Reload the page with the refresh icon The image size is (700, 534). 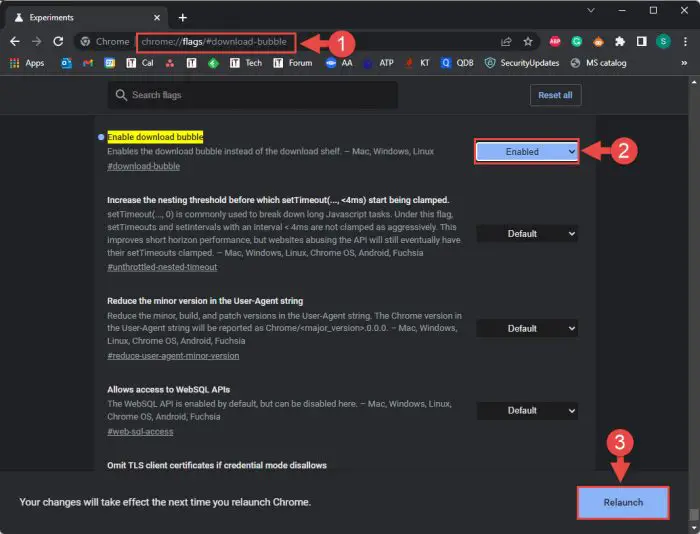58,42
